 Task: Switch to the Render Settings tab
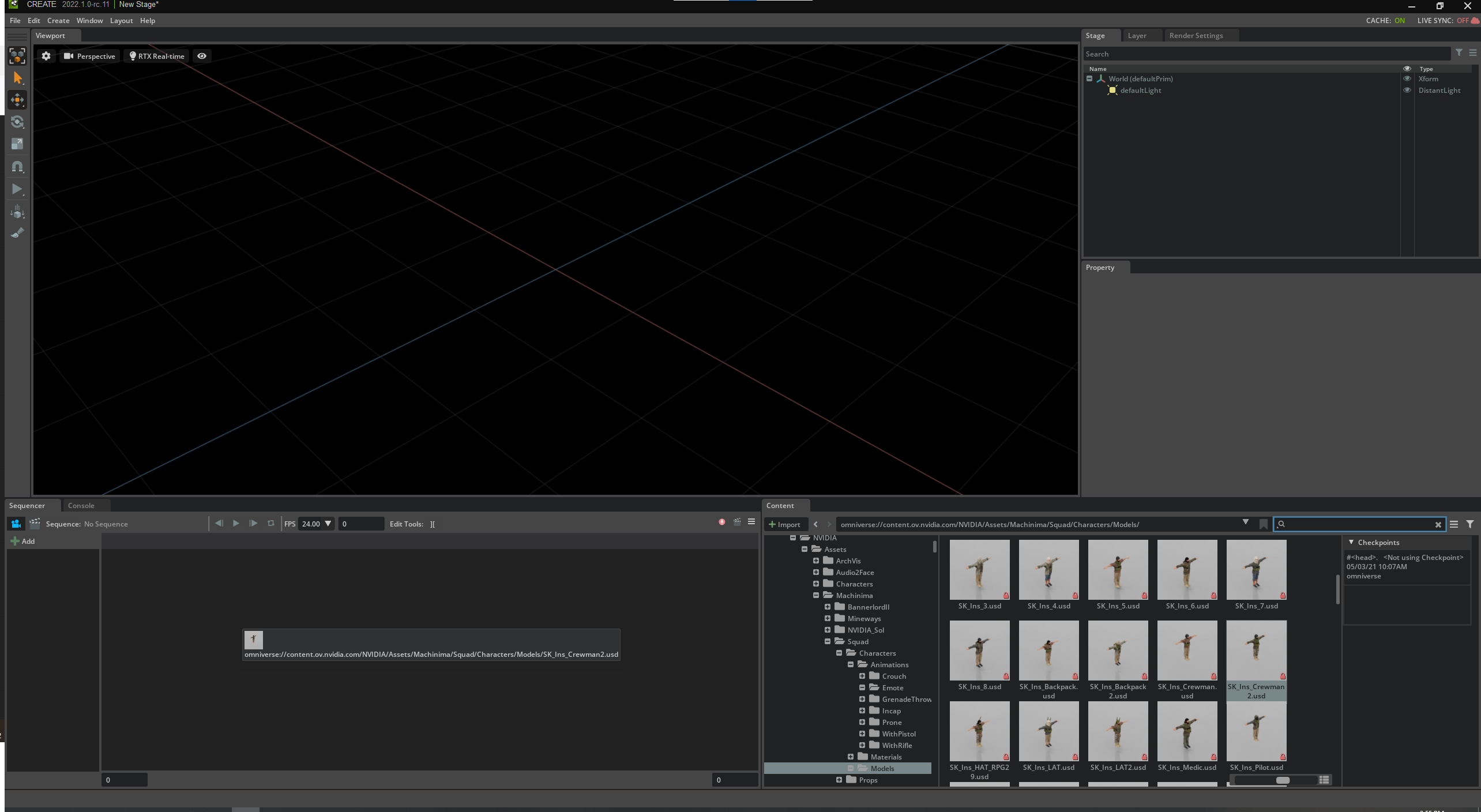1196,35
